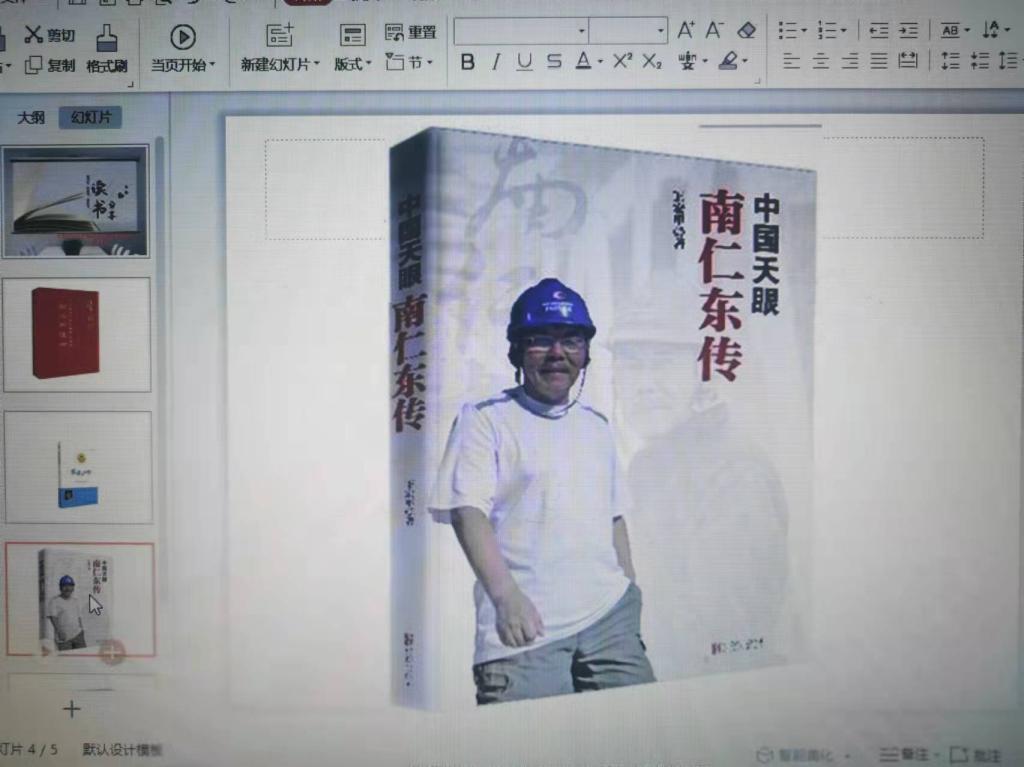Open the highlight color dropdown arrow
This screenshot has height=767, width=1024.
[745, 61]
